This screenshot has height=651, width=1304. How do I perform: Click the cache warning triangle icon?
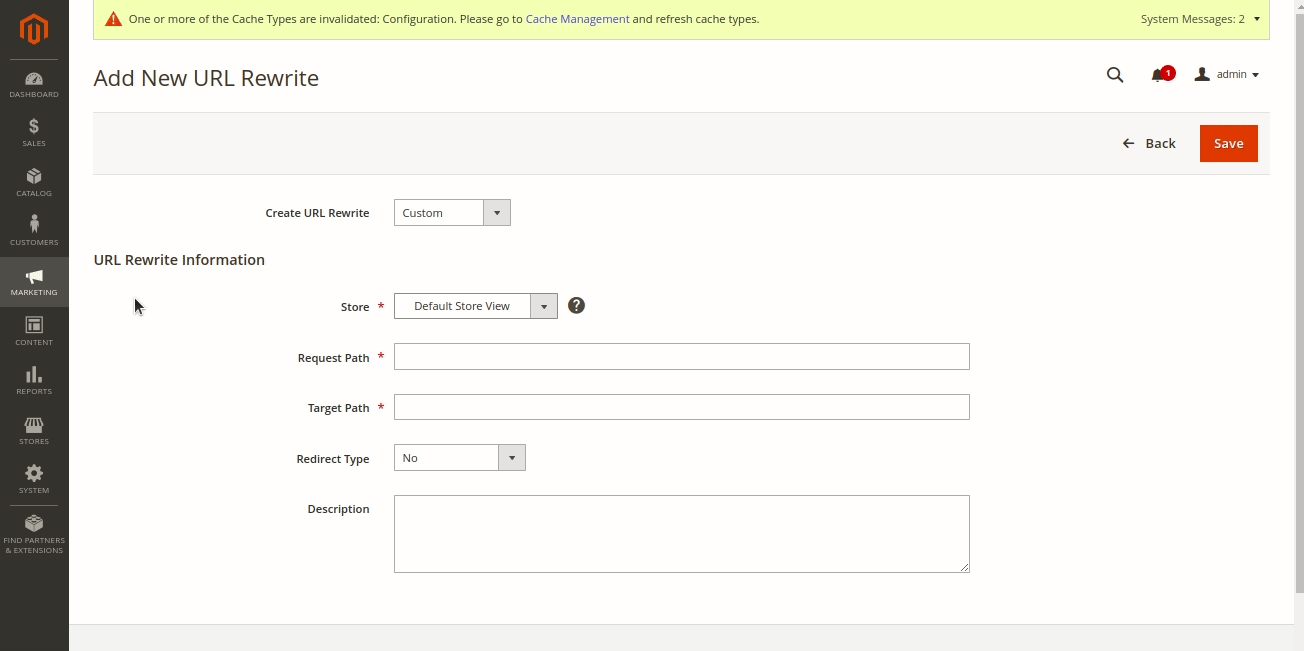pos(113,19)
